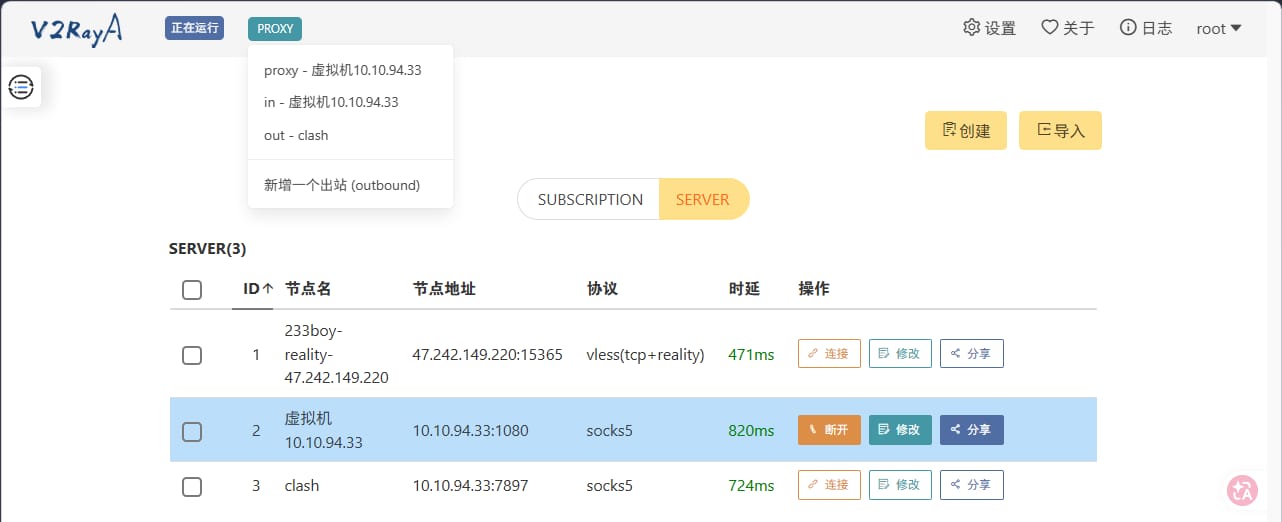Click the address 47.242.149.220:15365
Screen dimensions: 1282x522
[x=488, y=355]
